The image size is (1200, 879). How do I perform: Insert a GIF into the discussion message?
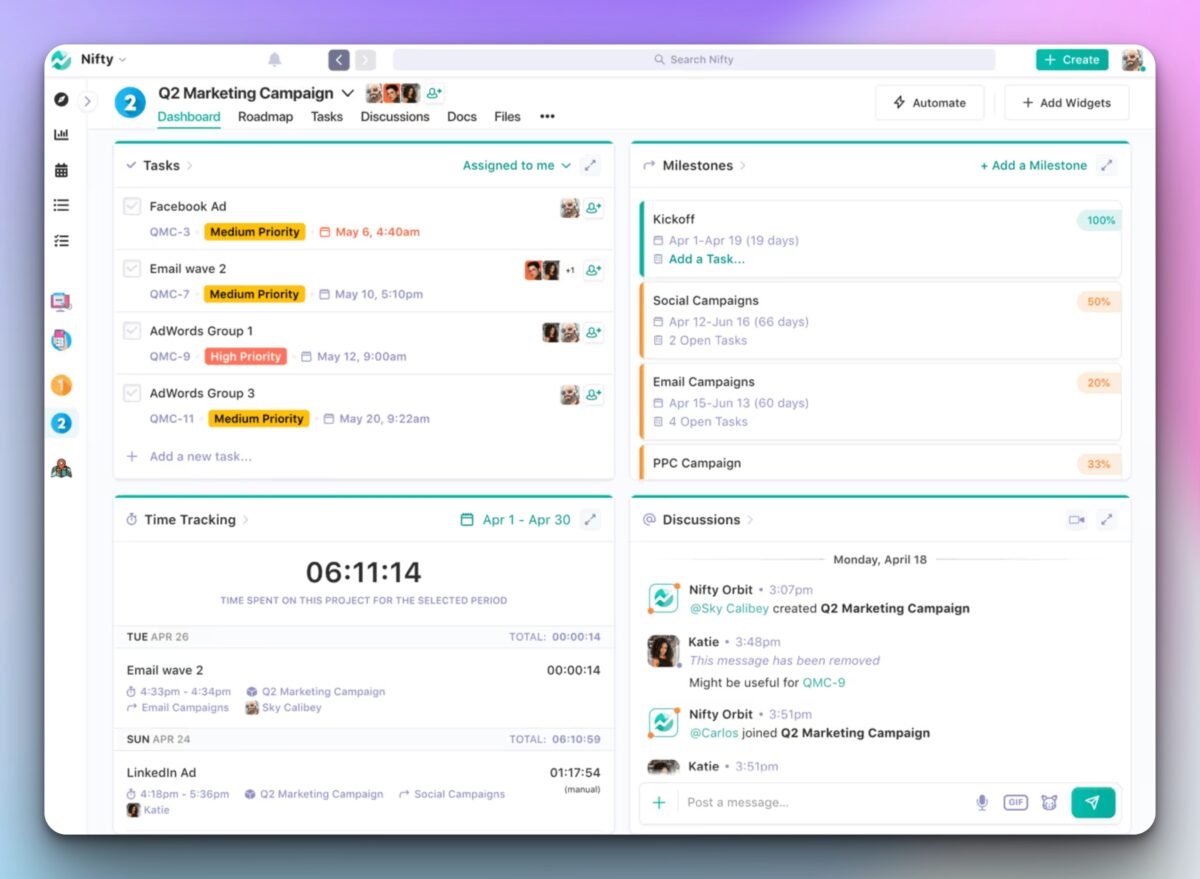point(1015,802)
